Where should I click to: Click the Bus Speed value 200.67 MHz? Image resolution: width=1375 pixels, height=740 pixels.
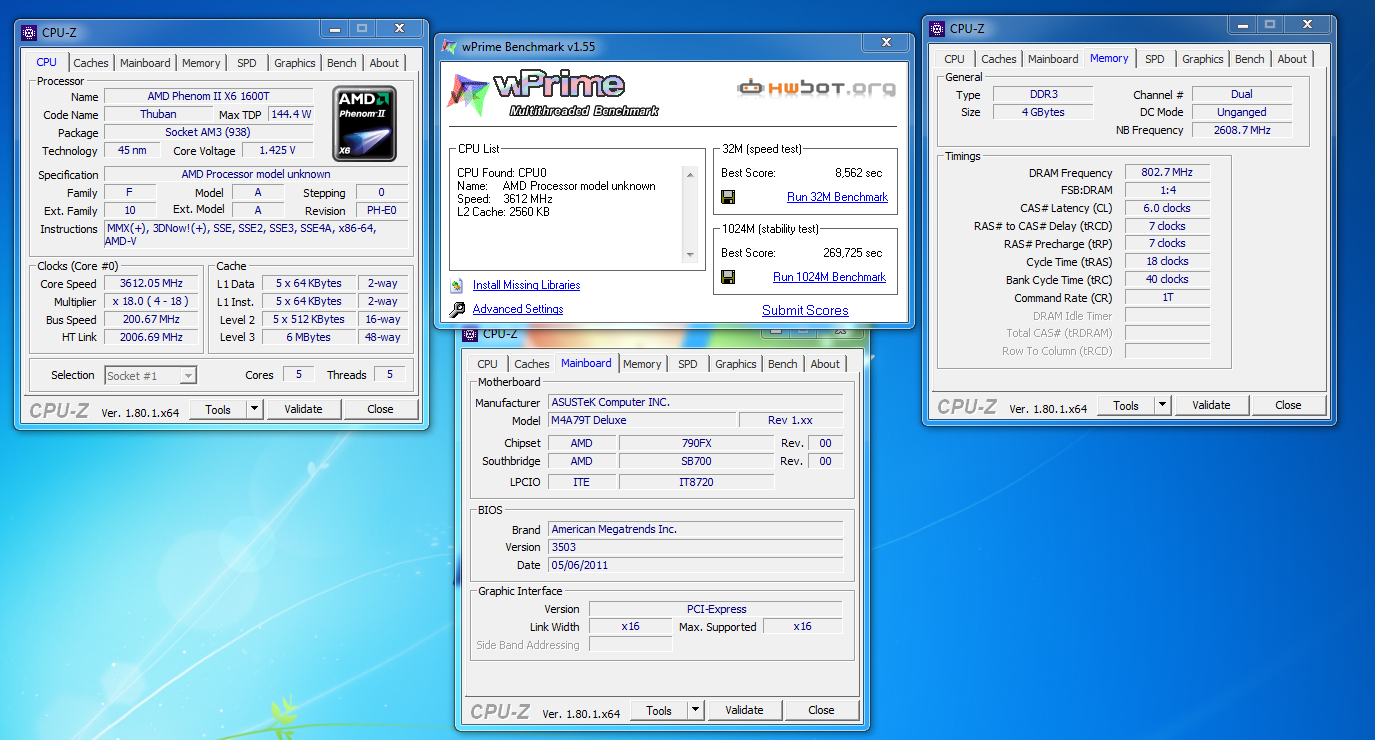pos(151,320)
